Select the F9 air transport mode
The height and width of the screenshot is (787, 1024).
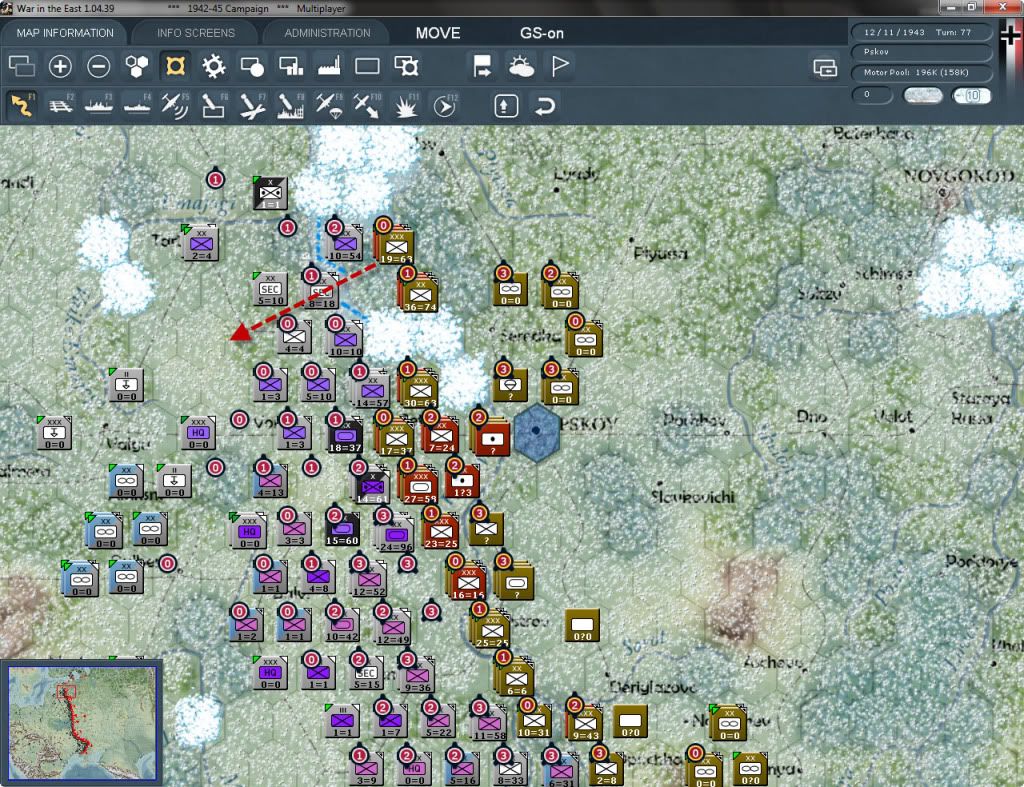(x=328, y=105)
